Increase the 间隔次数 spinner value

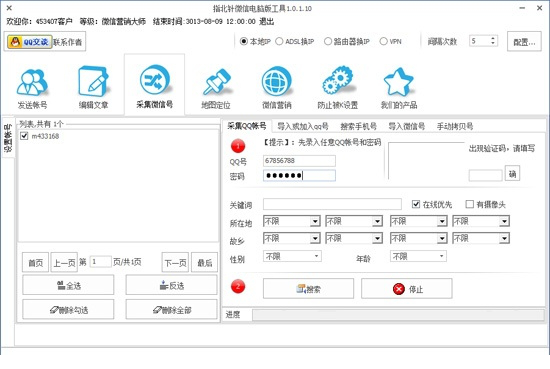pyautogui.click(x=493, y=38)
